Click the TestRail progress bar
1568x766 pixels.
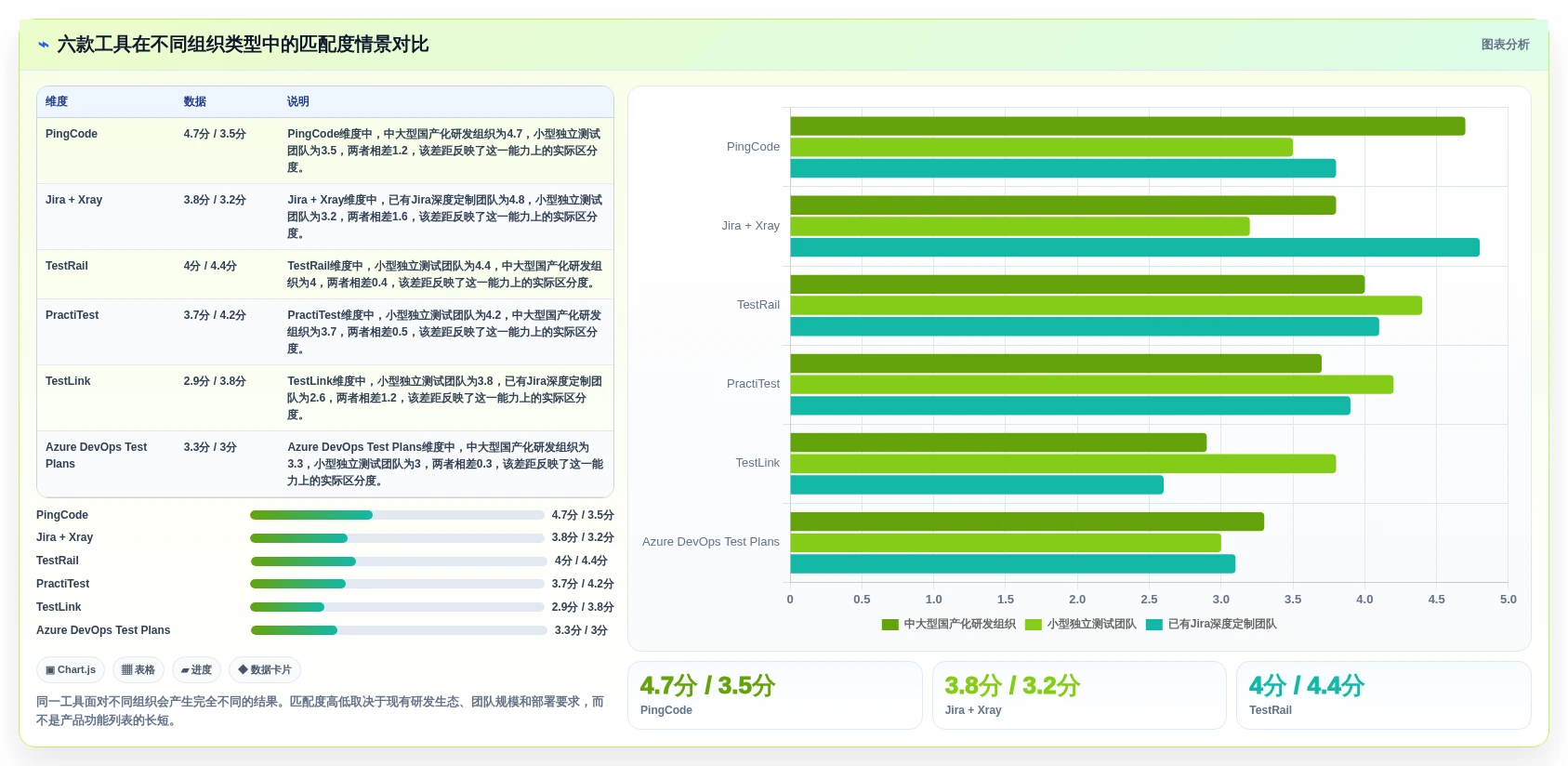click(x=399, y=561)
